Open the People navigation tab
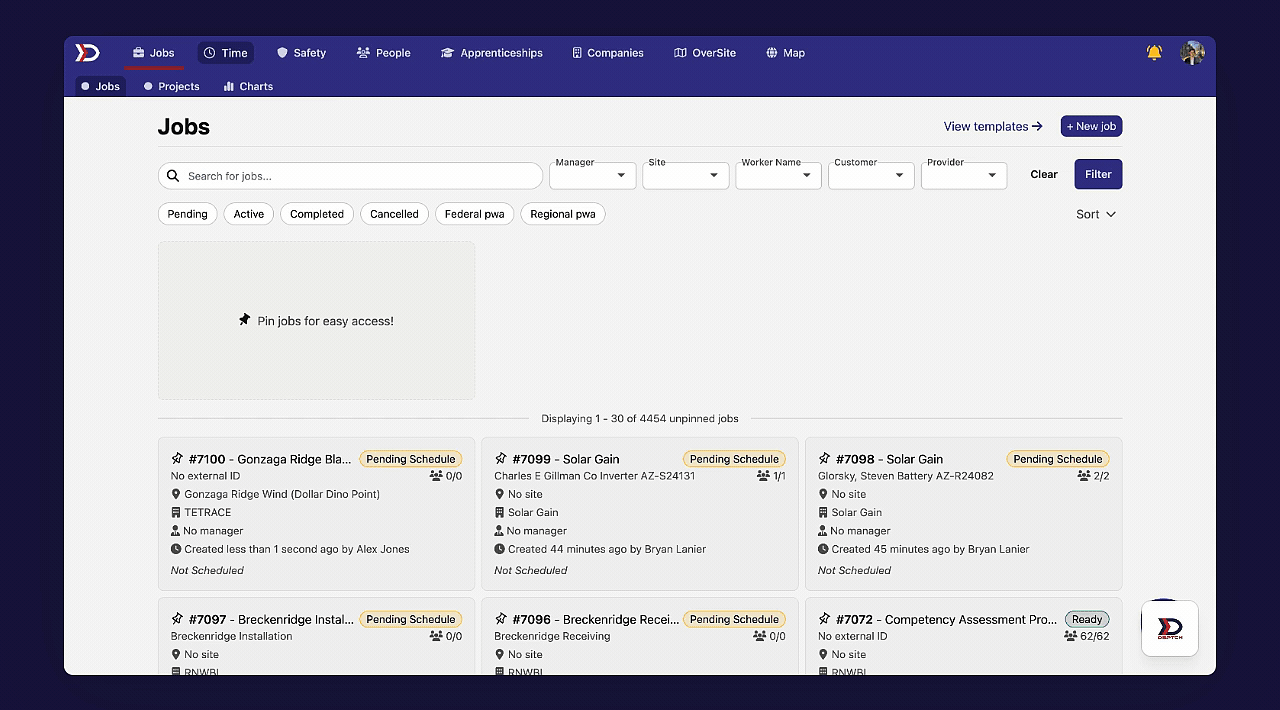This screenshot has height=710, width=1280. (383, 53)
